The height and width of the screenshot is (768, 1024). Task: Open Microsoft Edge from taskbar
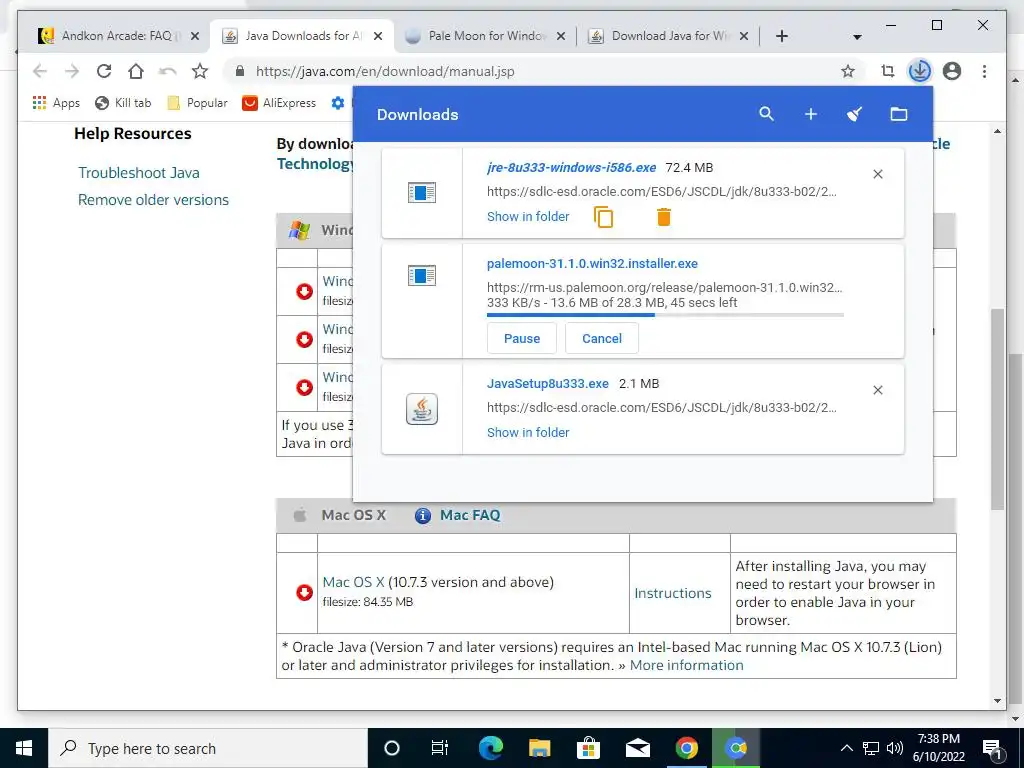[490, 748]
